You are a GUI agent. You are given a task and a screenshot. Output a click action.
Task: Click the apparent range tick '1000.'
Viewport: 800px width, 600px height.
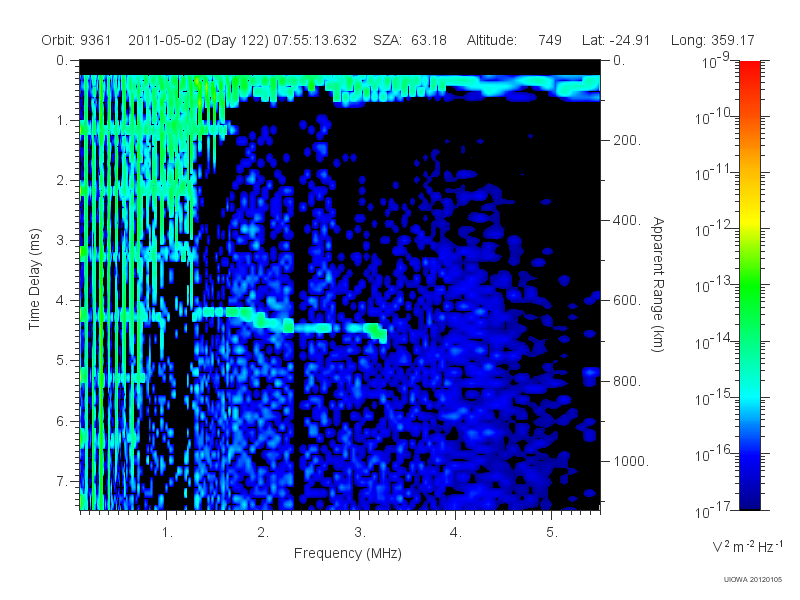point(631,461)
